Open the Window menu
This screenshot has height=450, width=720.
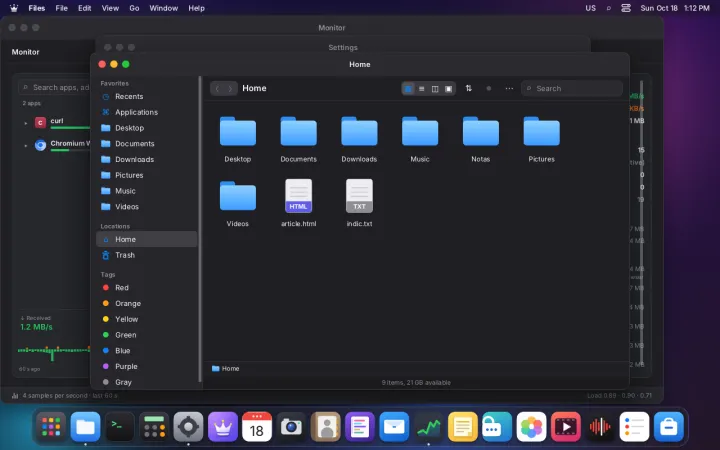click(163, 8)
